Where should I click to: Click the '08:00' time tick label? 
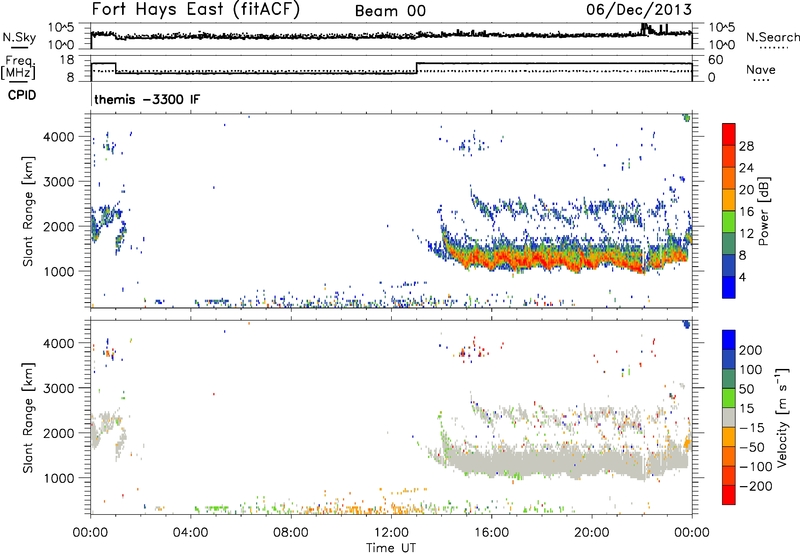tap(290, 533)
